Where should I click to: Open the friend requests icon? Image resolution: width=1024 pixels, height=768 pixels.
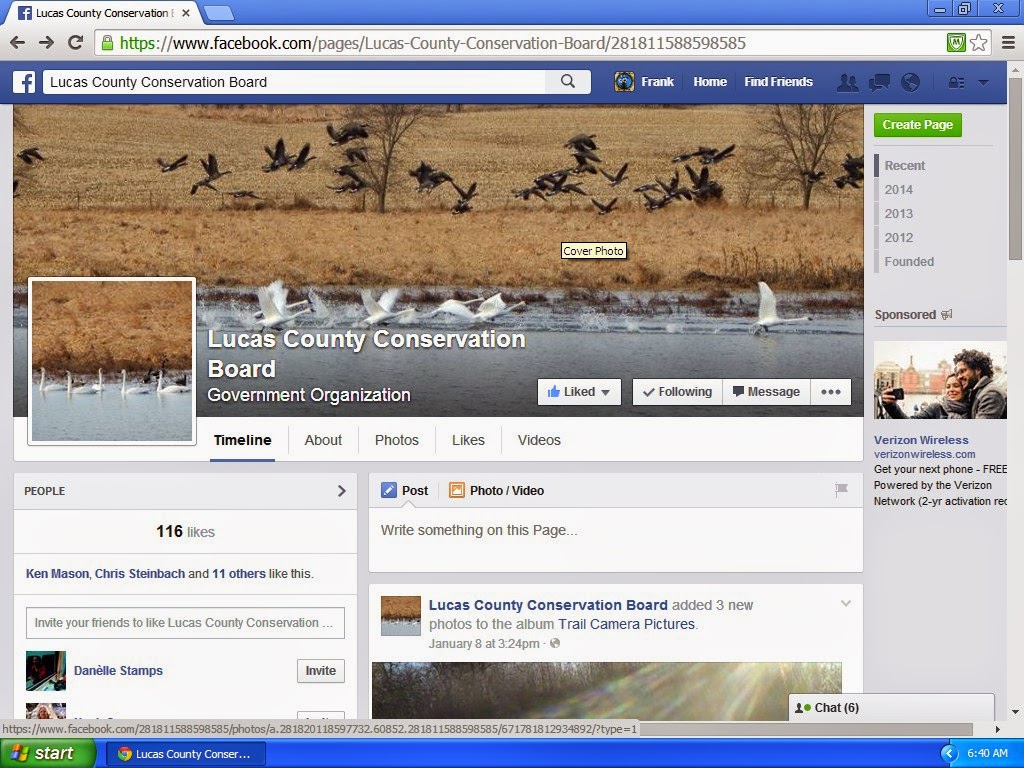(847, 82)
